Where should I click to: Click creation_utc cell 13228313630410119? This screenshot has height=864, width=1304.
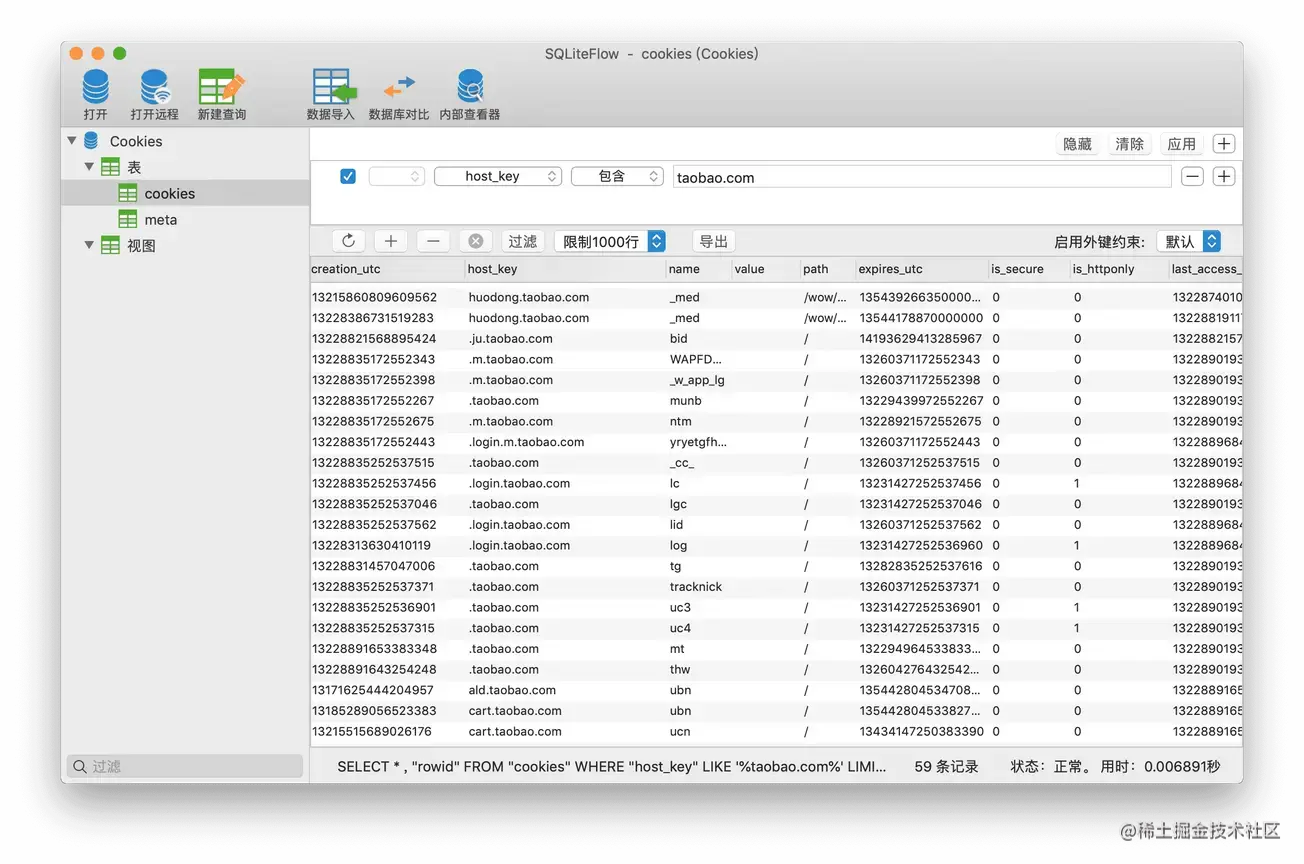pyautogui.click(x=371, y=545)
